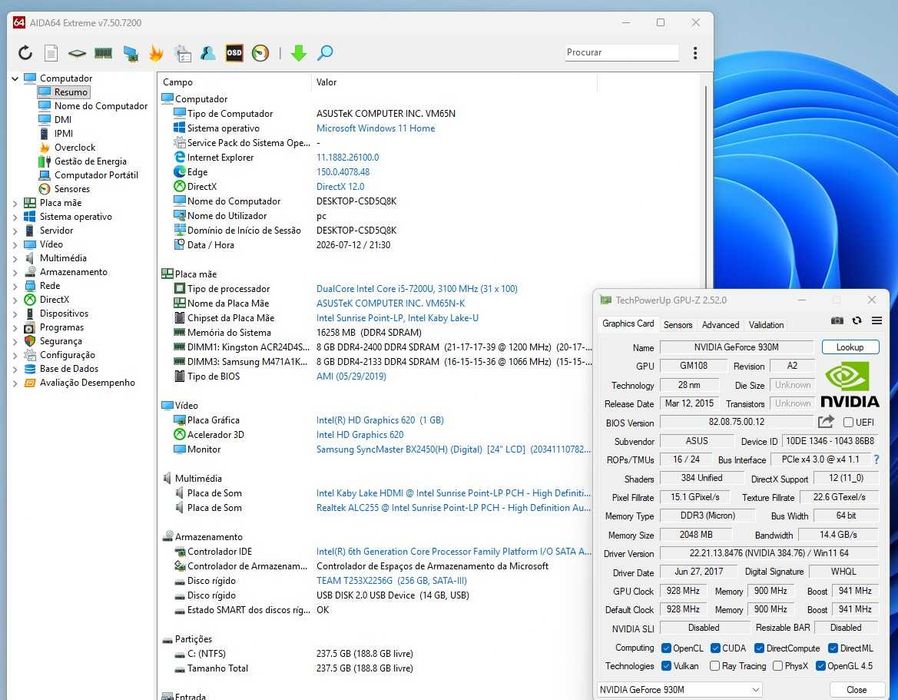898x700 pixels.
Task: Toggle the Vulkan checkbox in GPU-Z
Action: (x=666, y=666)
